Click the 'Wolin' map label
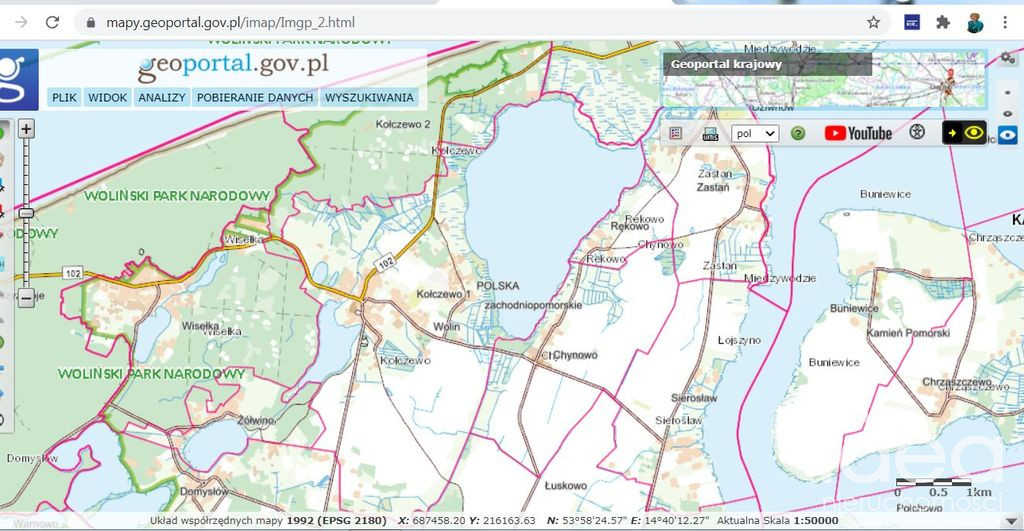Screen dimensions: 1024x531 [447, 327]
